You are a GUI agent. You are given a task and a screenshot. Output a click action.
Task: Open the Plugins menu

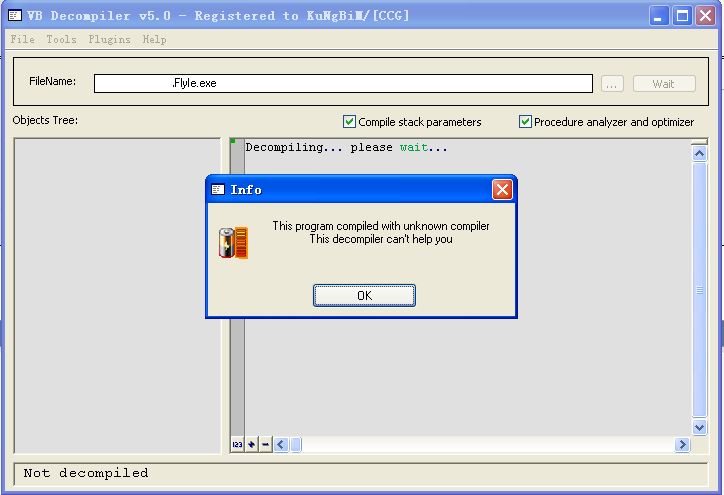coord(109,39)
